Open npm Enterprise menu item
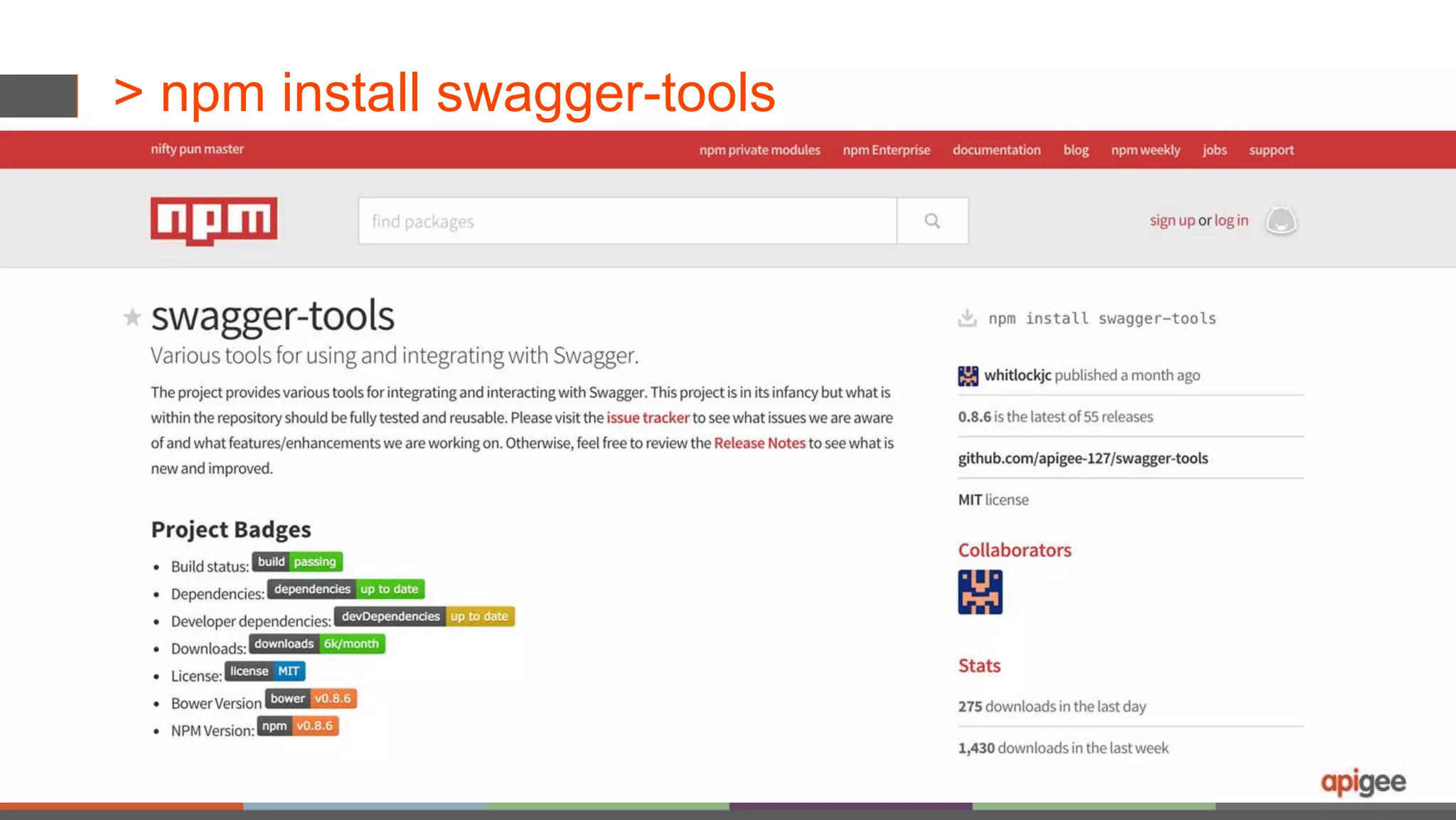This screenshot has height=820, width=1456. pyautogui.click(x=887, y=150)
